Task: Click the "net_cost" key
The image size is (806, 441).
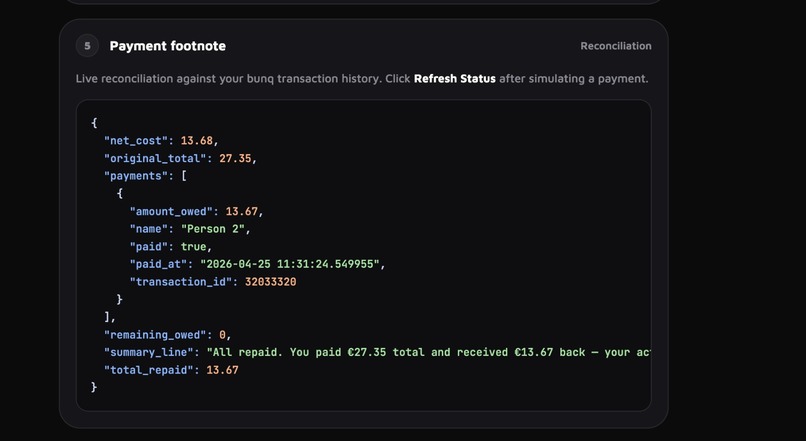Action: tap(136, 141)
